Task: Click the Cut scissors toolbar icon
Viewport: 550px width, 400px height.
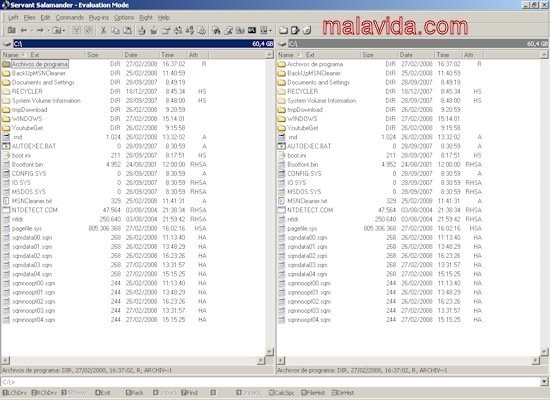Action: (x=103, y=31)
